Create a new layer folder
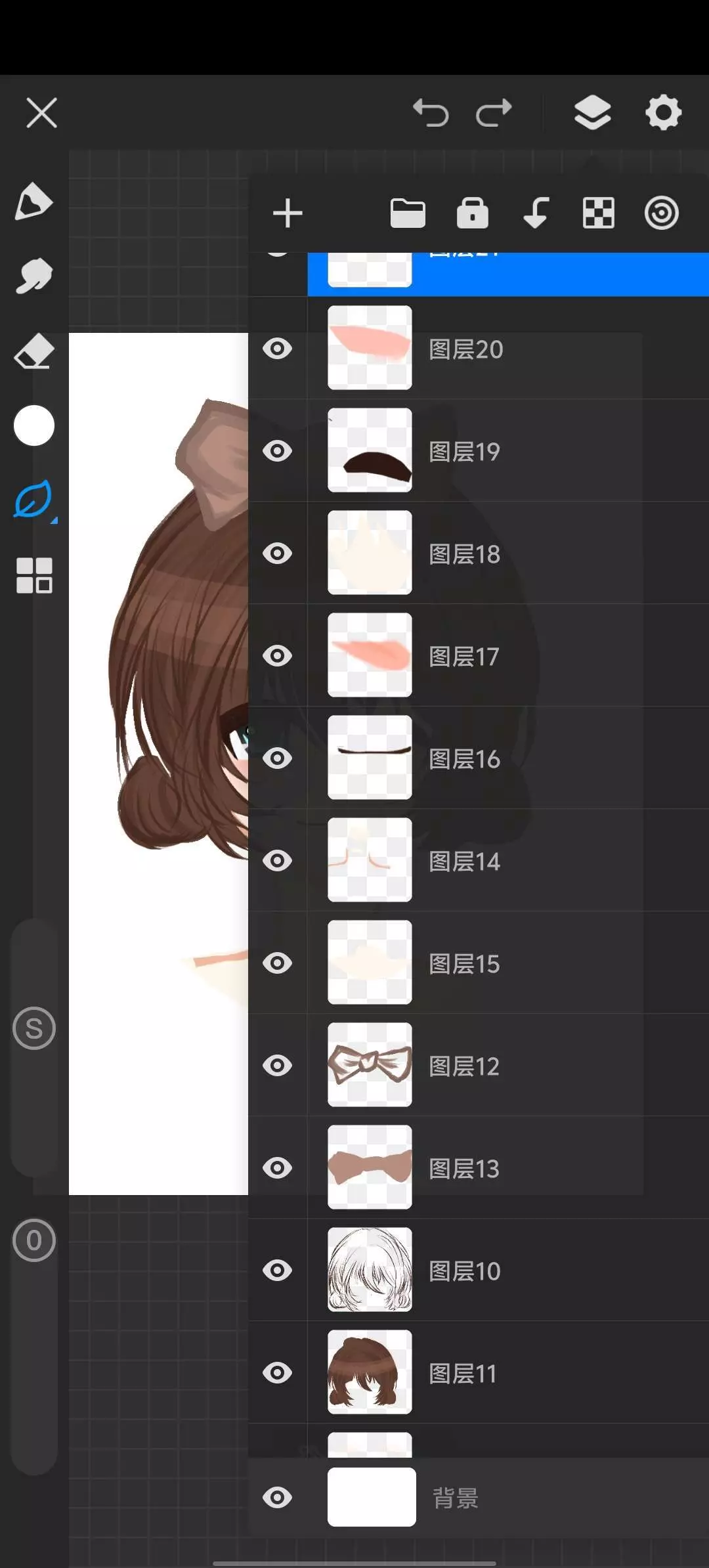709x1568 pixels. (408, 214)
